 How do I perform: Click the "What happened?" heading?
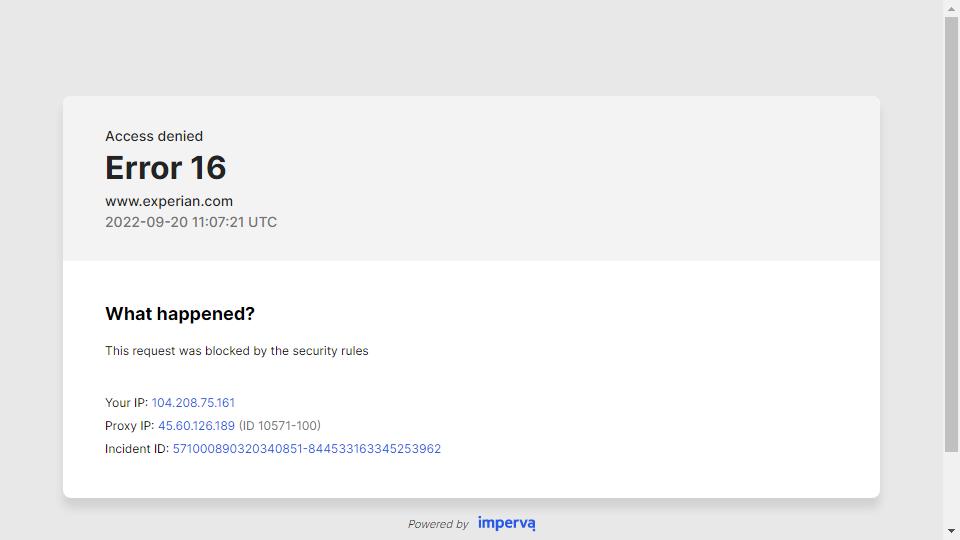coord(180,314)
